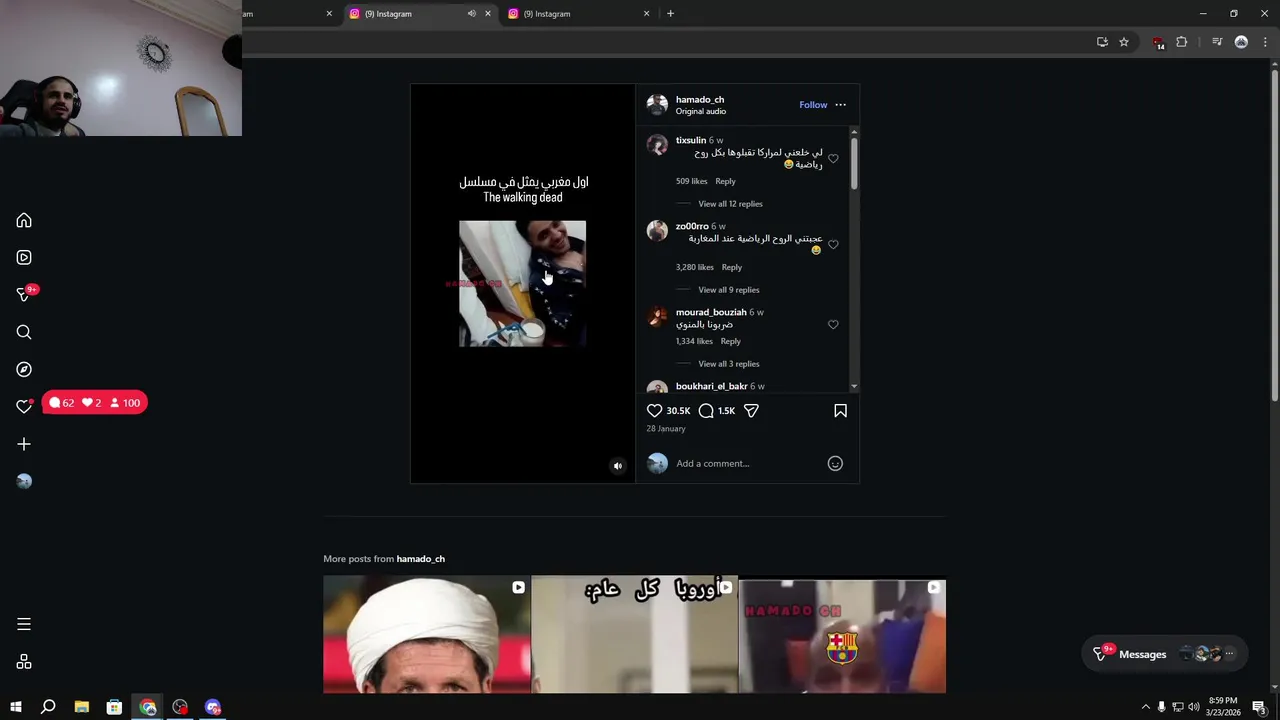The width and height of the screenshot is (1280, 720).
Task: Expand View all 9 replies
Action: click(x=729, y=290)
